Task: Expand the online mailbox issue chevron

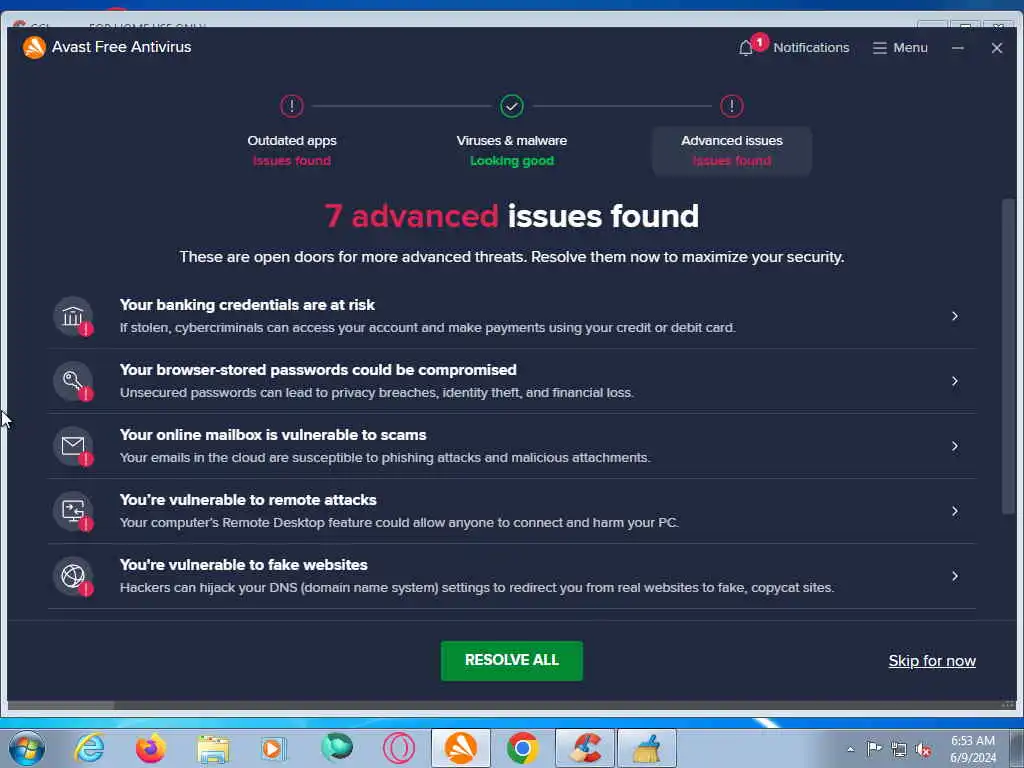Action: tap(955, 446)
